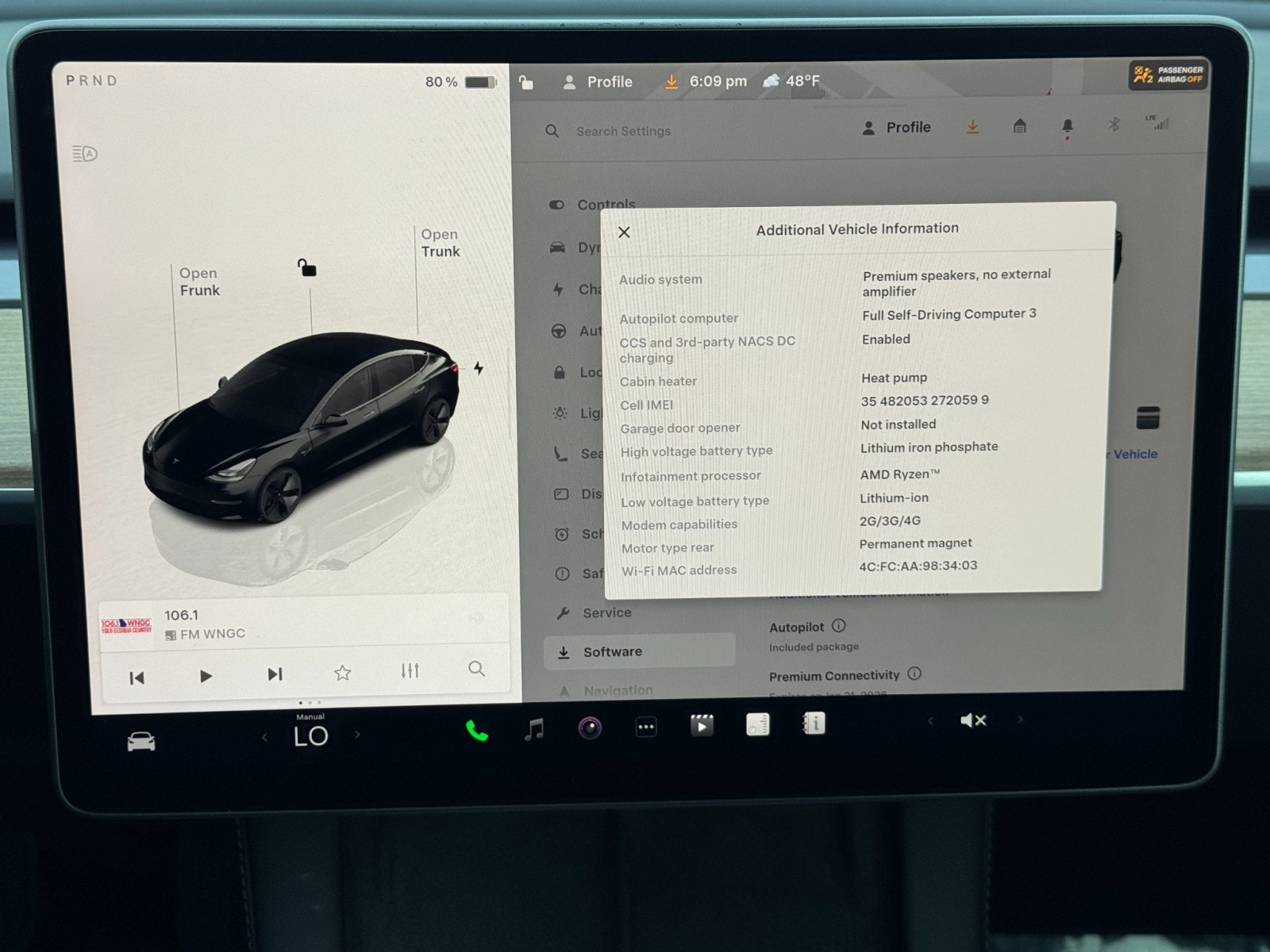Decrease temperature with left chevron
The width and height of the screenshot is (1270, 952).
[x=265, y=737]
